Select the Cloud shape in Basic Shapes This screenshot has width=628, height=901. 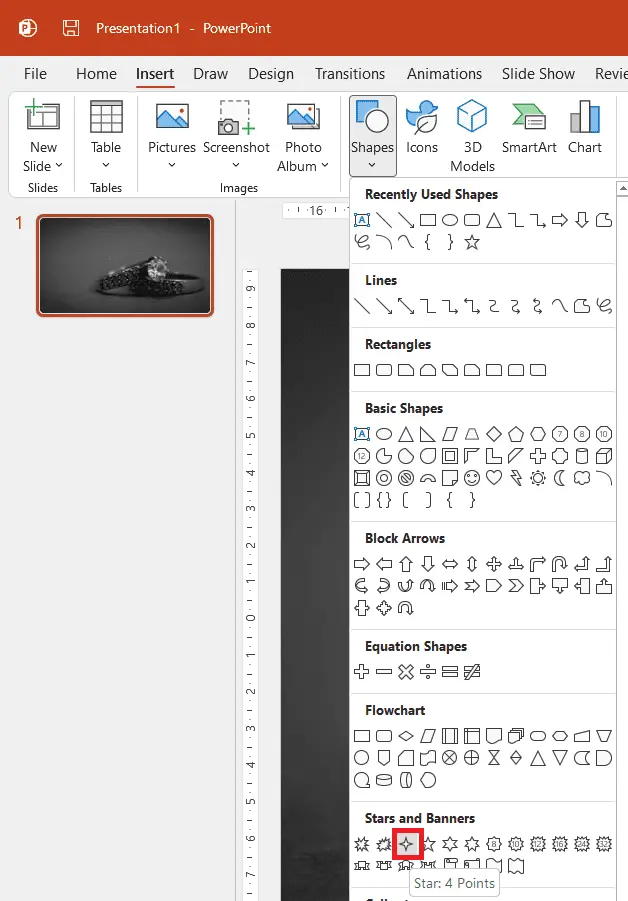(x=582, y=478)
